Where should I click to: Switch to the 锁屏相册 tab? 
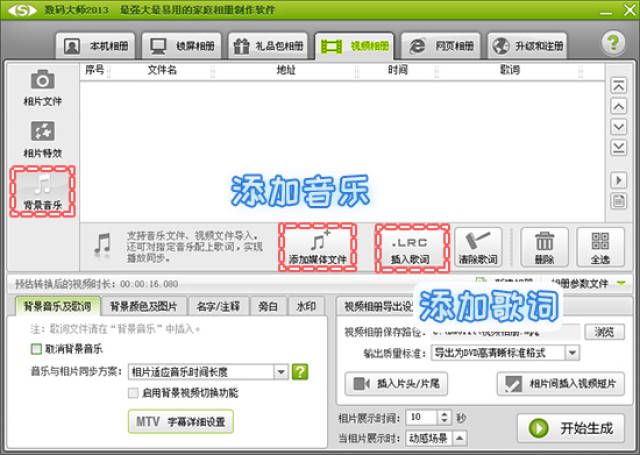point(182,46)
